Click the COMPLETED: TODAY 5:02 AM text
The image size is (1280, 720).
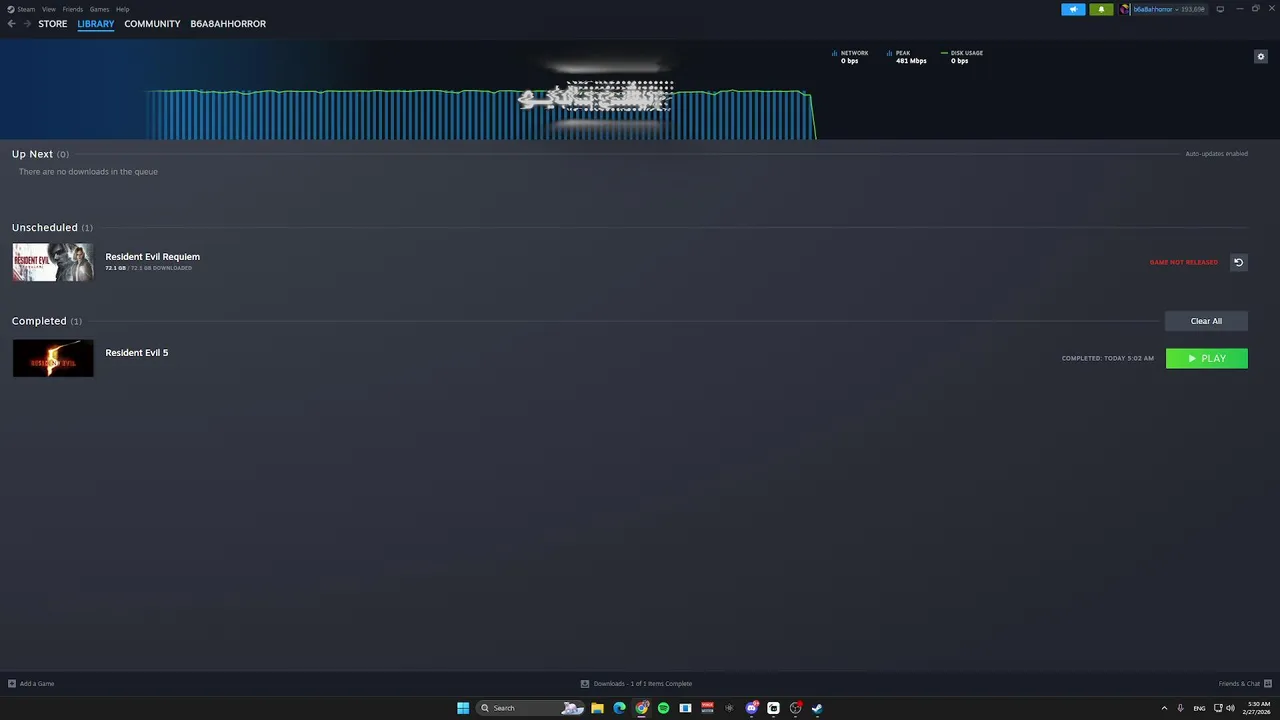tap(1108, 358)
